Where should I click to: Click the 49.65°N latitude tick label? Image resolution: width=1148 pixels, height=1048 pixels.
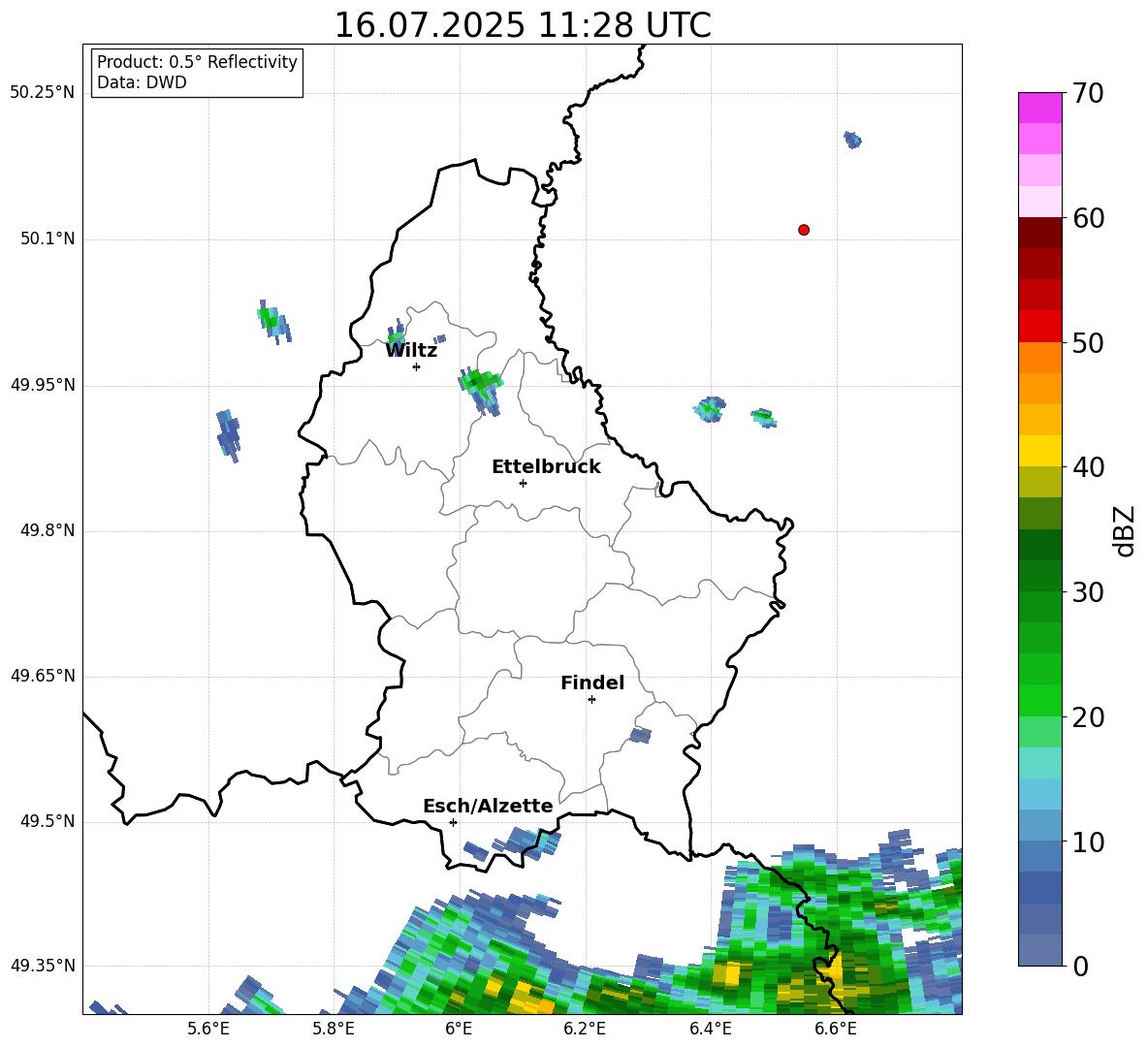[43, 675]
